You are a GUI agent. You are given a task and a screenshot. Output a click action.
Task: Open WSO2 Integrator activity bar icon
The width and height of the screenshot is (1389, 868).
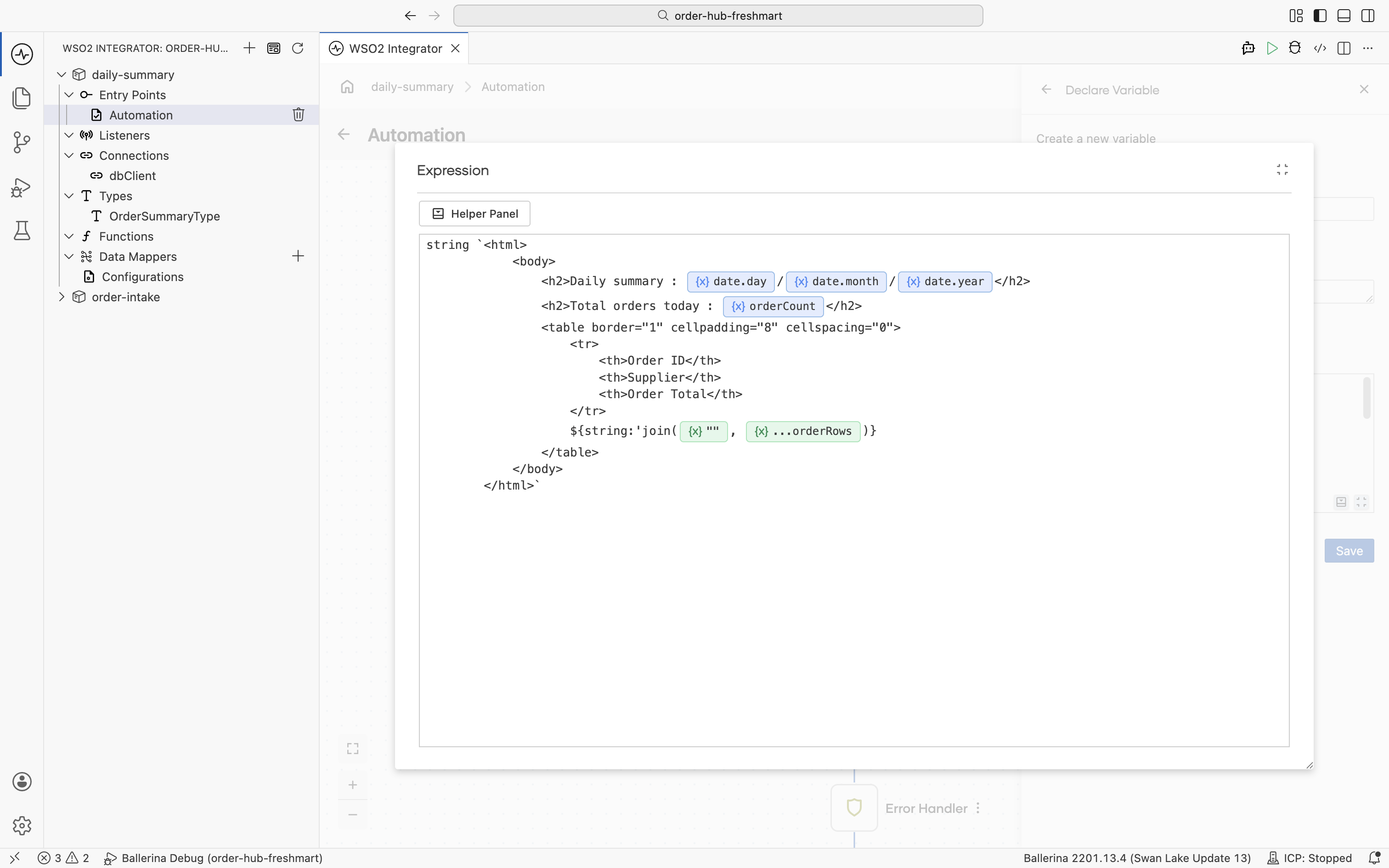point(22,55)
